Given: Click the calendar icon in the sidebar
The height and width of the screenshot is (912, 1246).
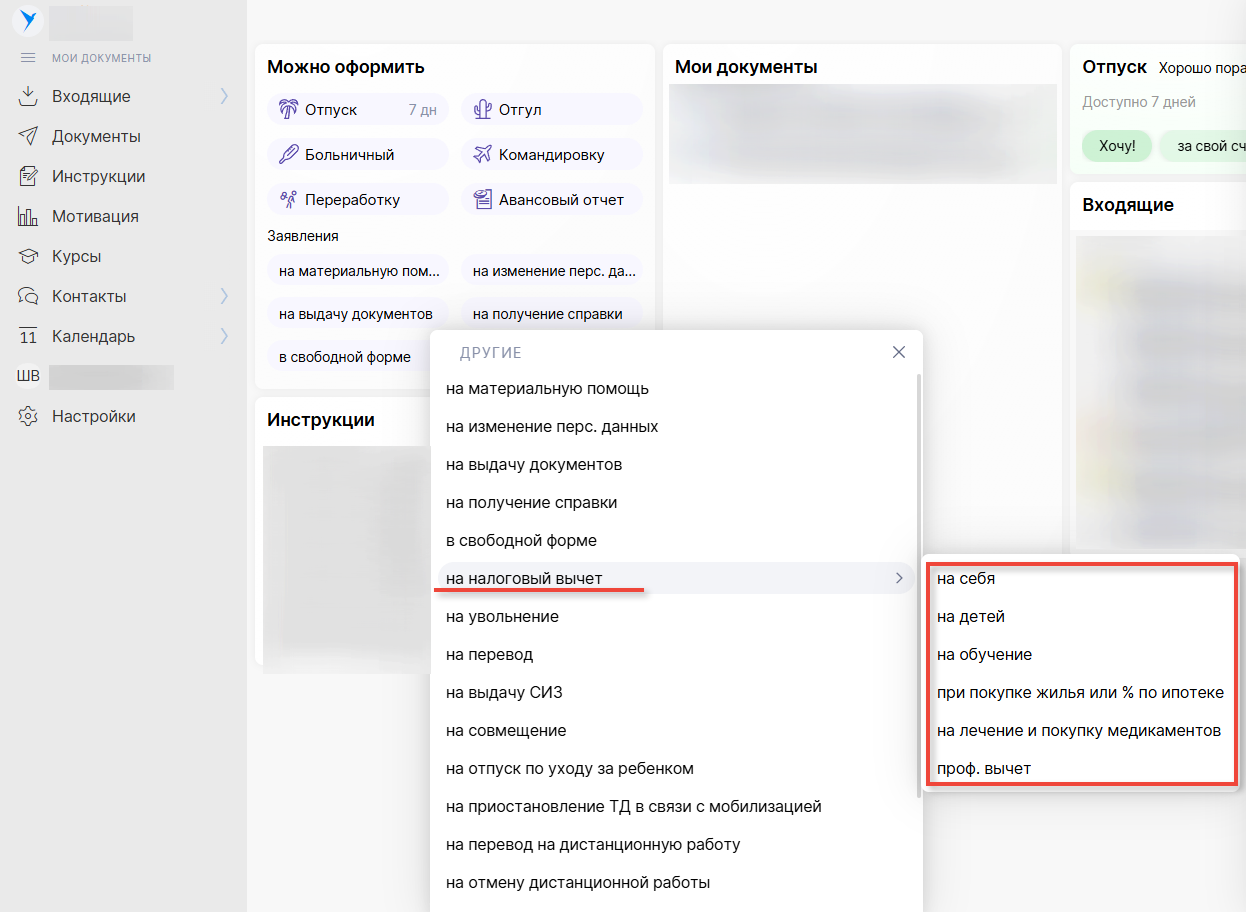Looking at the screenshot, I should (28, 336).
